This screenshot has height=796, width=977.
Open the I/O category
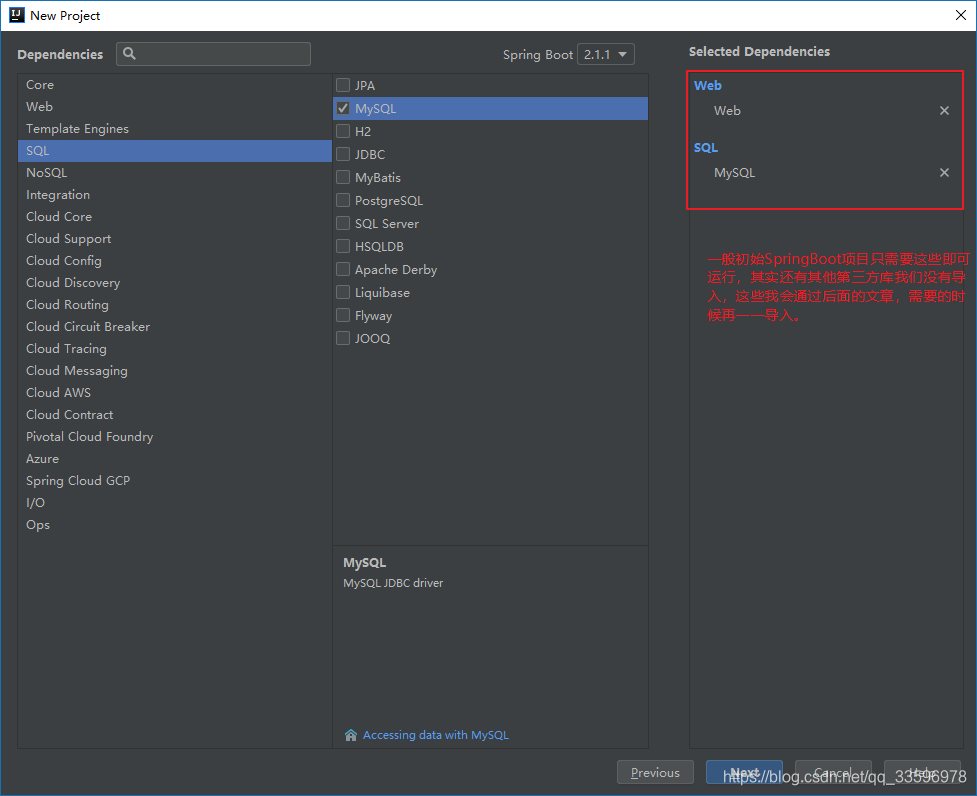click(x=174, y=503)
